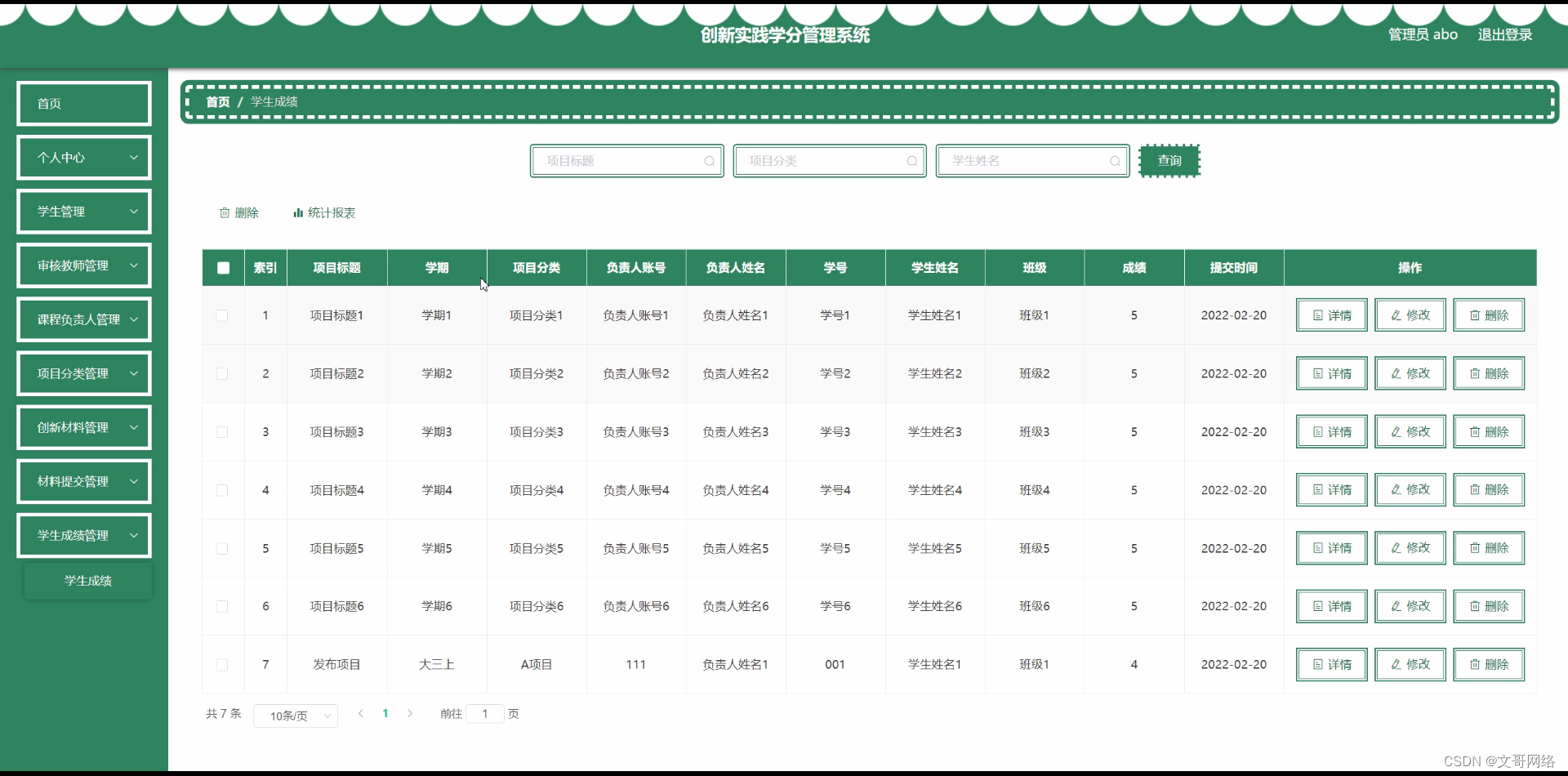Check the box for row 项目标题4
The width and height of the screenshot is (1568, 776).
tap(222, 490)
